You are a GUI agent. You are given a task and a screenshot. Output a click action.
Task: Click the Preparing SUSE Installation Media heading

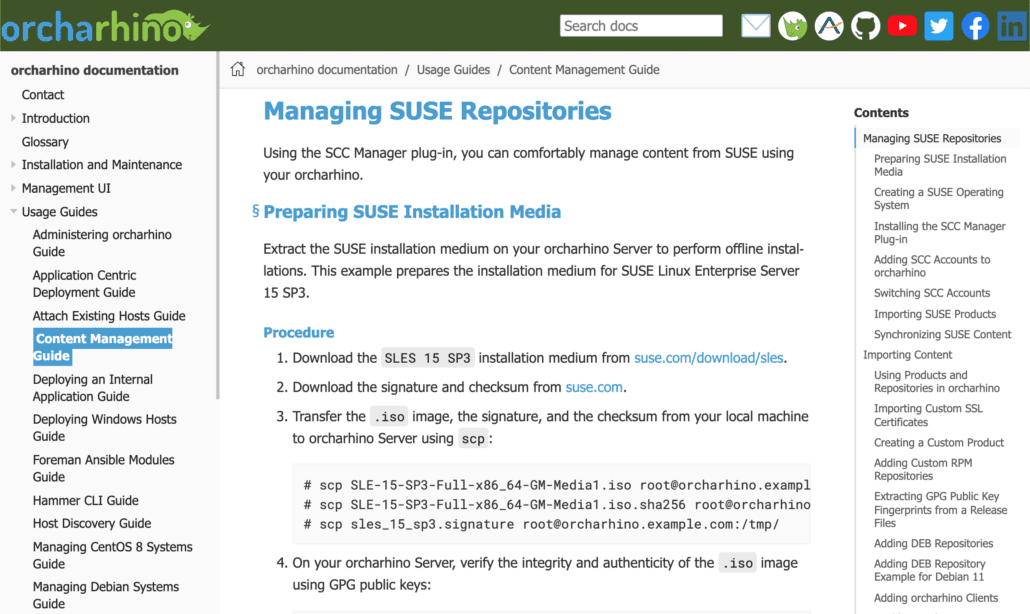(x=412, y=211)
